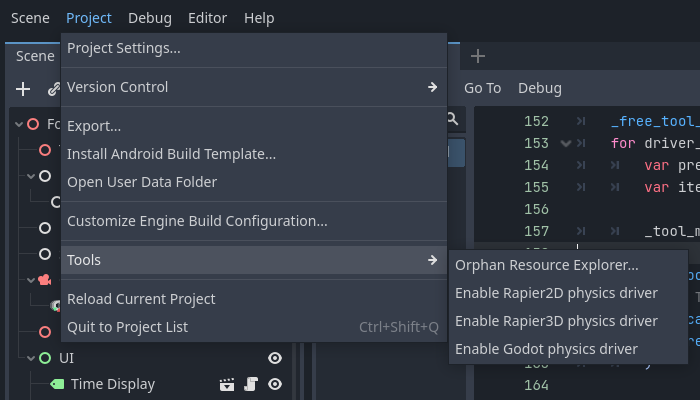Select the UI node label
Viewport: 700px width, 400px height.
(x=67, y=358)
